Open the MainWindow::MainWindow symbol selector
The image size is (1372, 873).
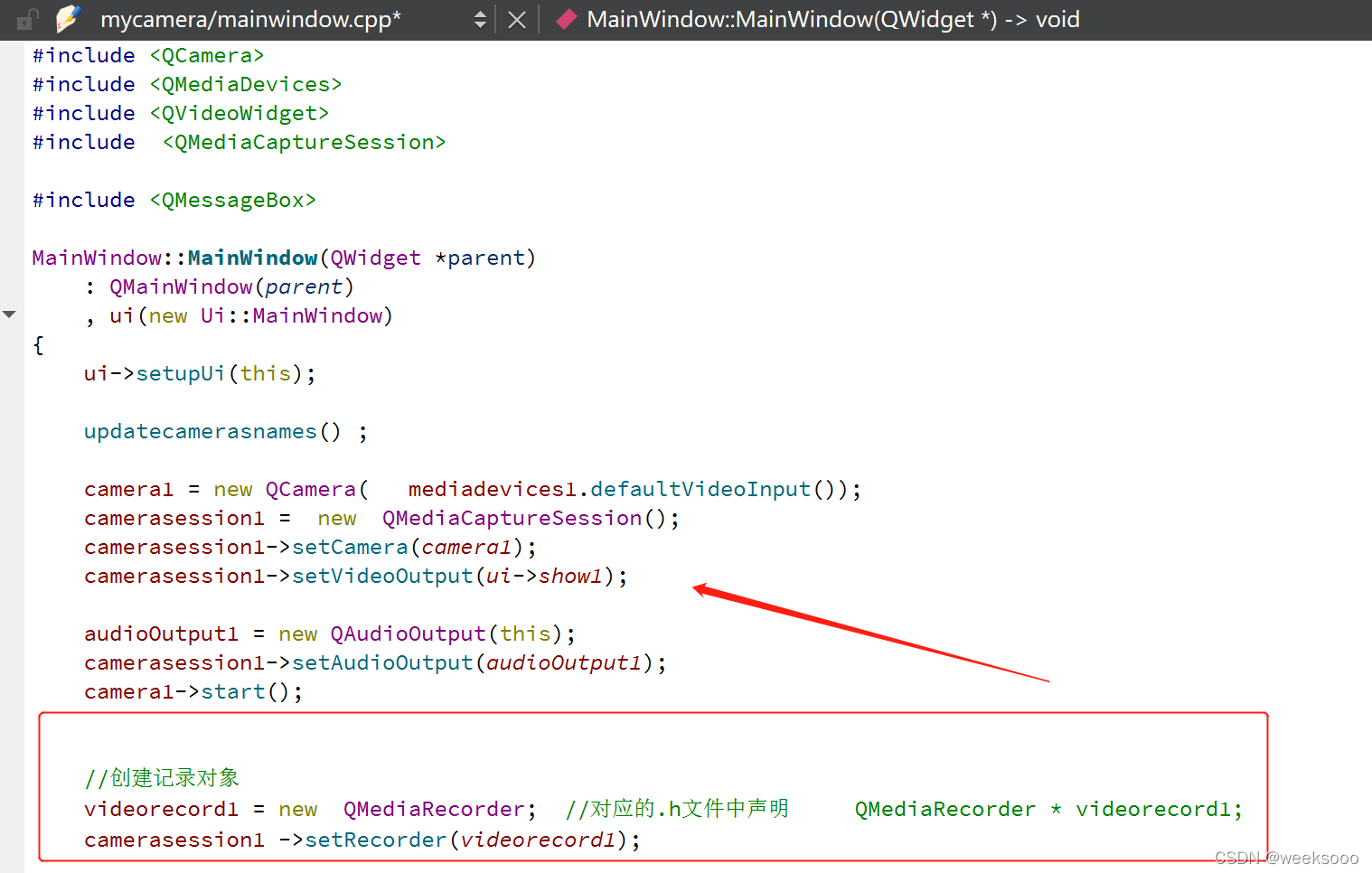[x=832, y=19]
